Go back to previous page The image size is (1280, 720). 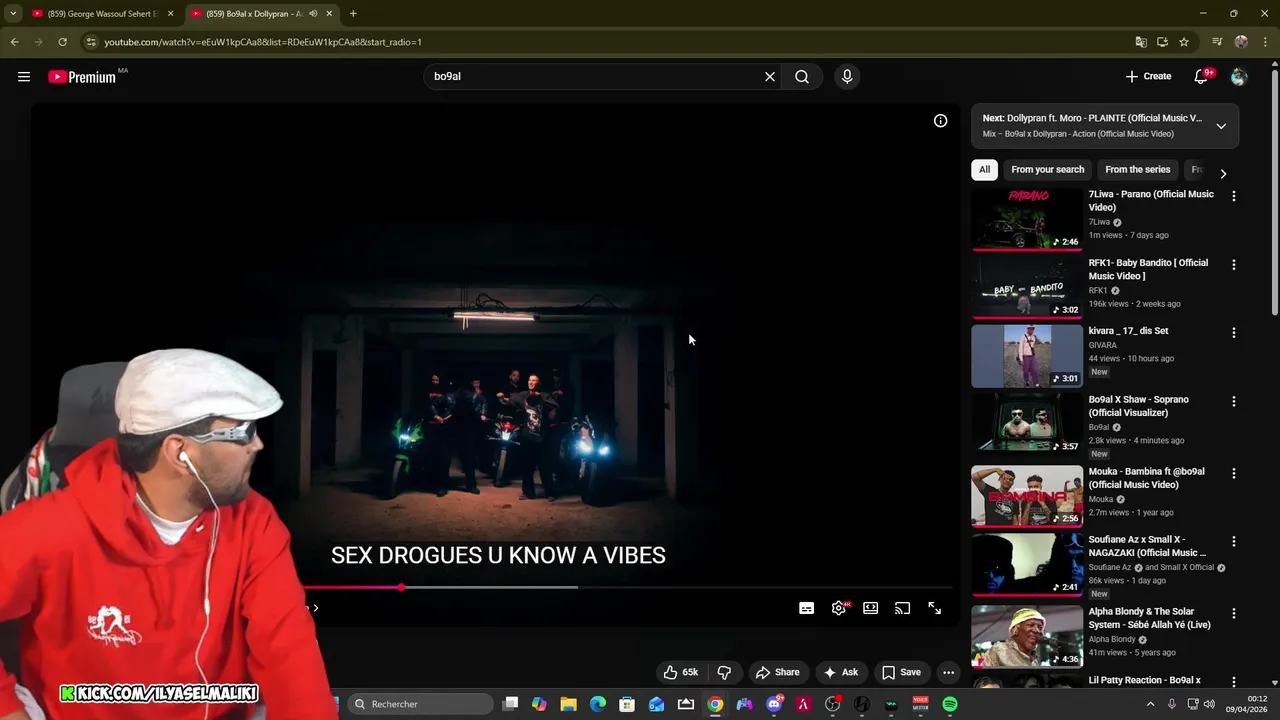14,42
